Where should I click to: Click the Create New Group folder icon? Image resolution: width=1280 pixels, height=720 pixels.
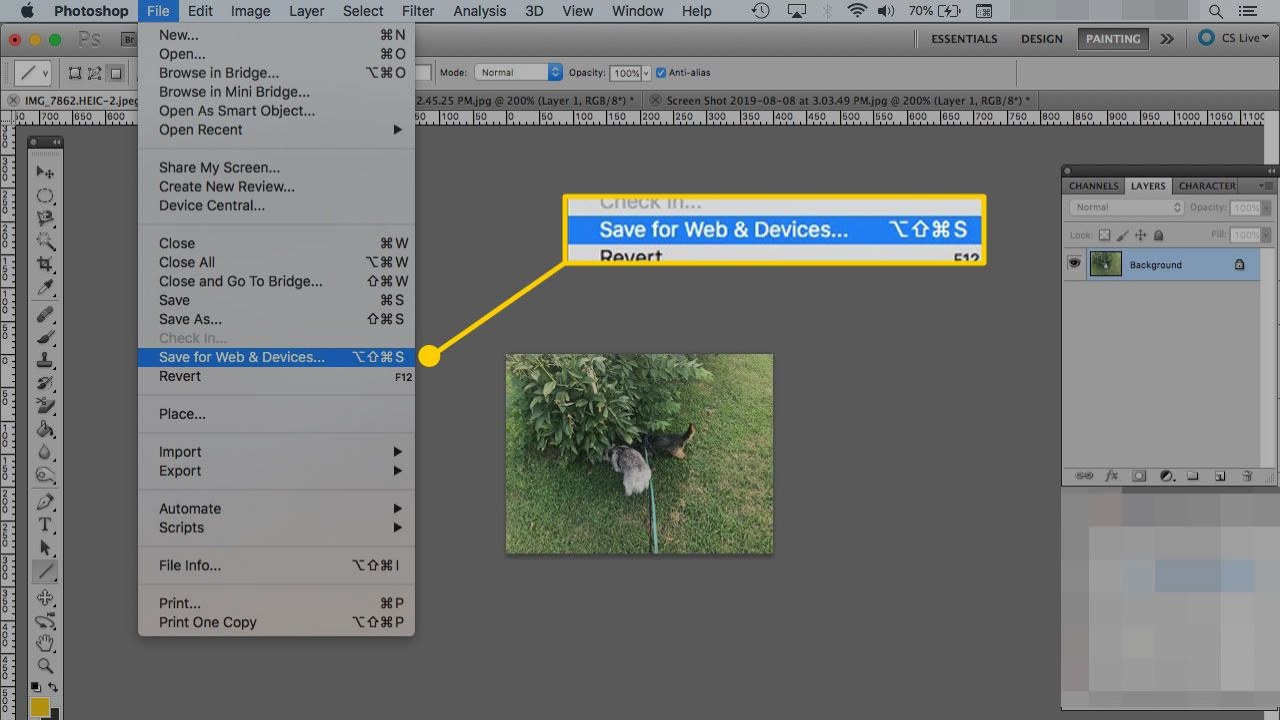point(1193,476)
